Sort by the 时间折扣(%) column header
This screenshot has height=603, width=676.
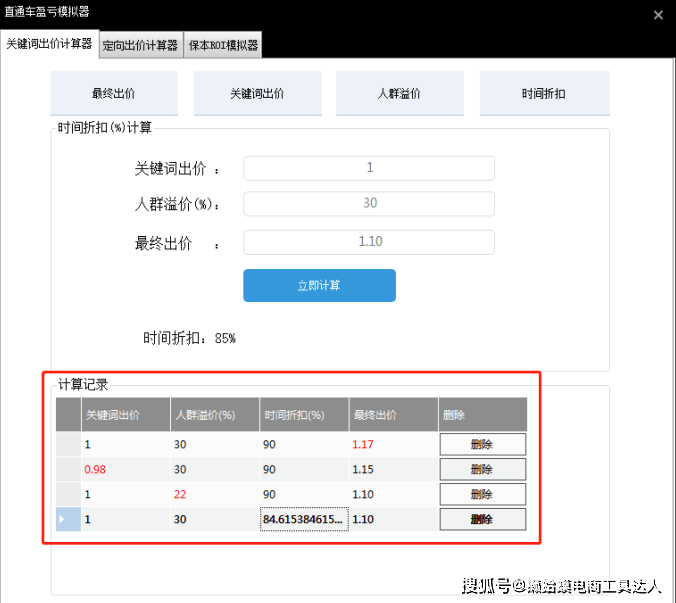(304, 414)
